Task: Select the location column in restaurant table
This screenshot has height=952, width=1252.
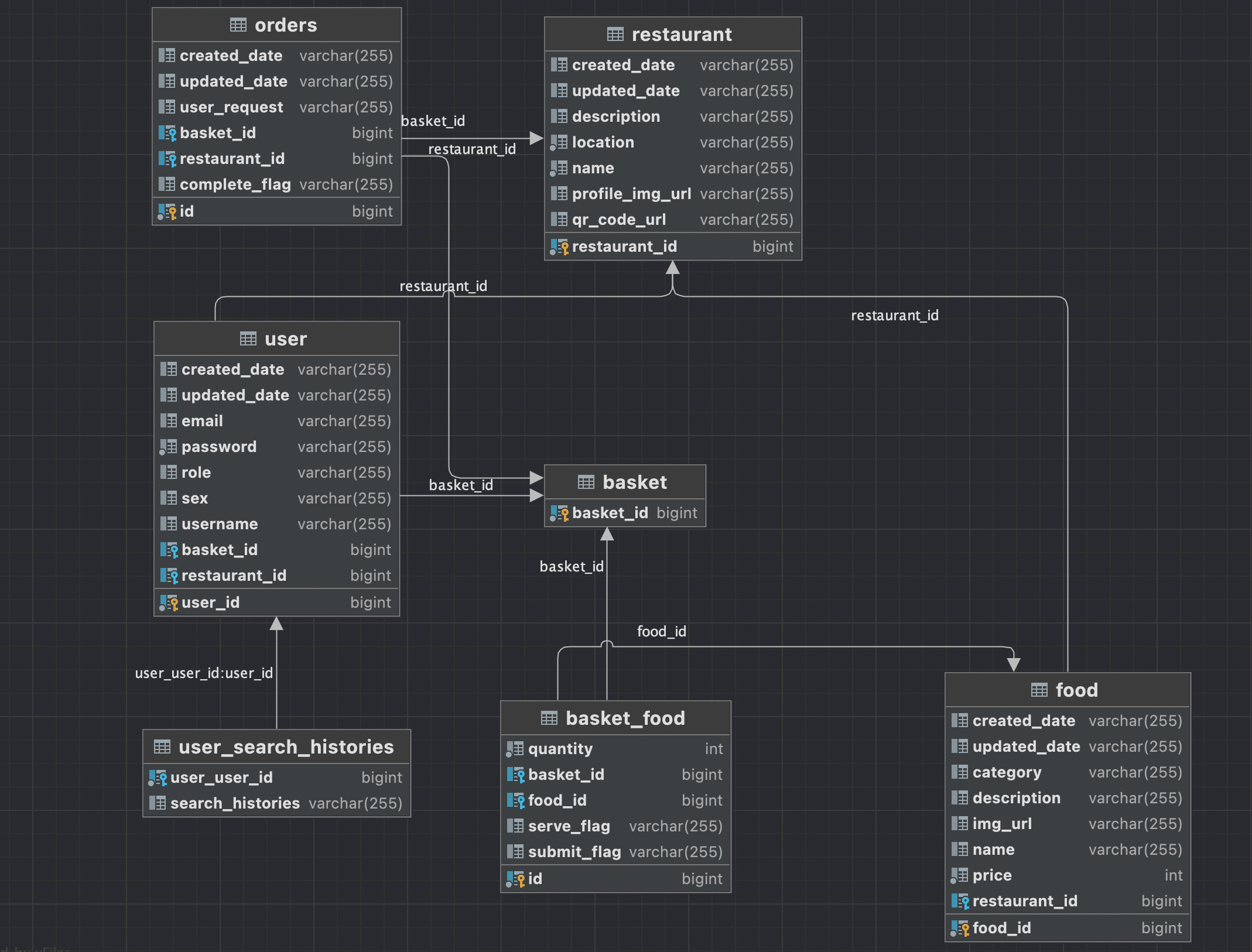Action: tap(603, 142)
